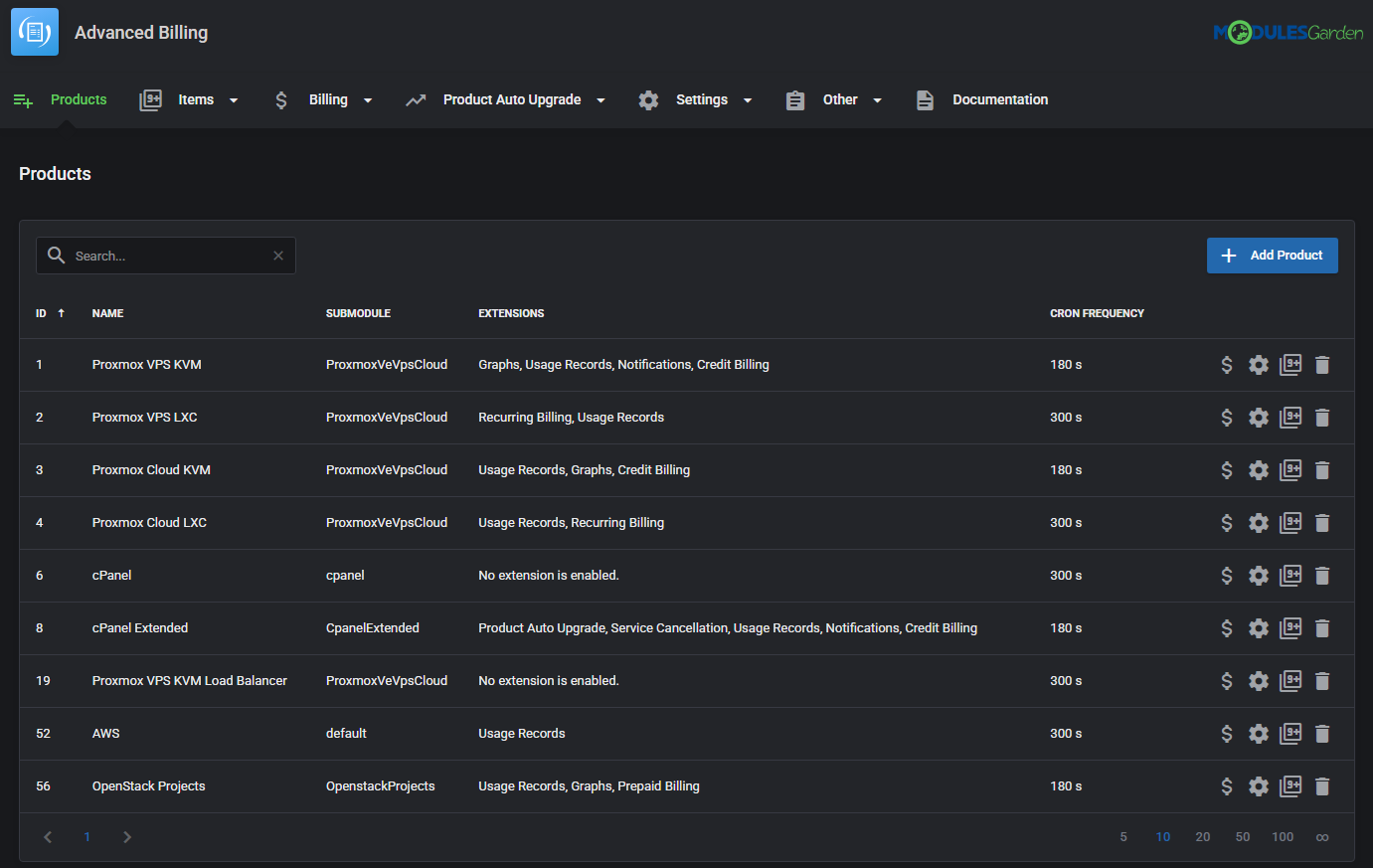Screen dimensions: 1373x868
Task: Show unlimited products per page
Action: [1322, 837]
